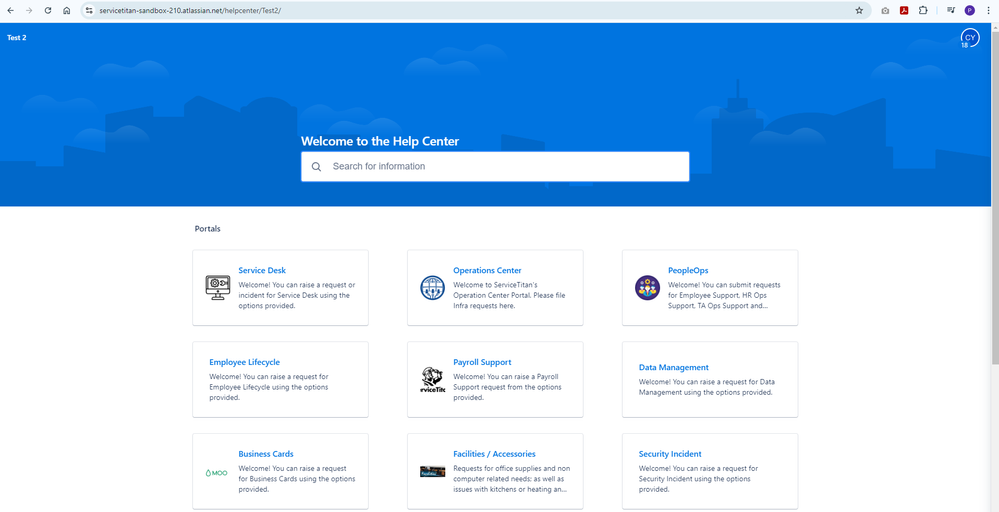Click the Security Incident description text

click(698, 479)
